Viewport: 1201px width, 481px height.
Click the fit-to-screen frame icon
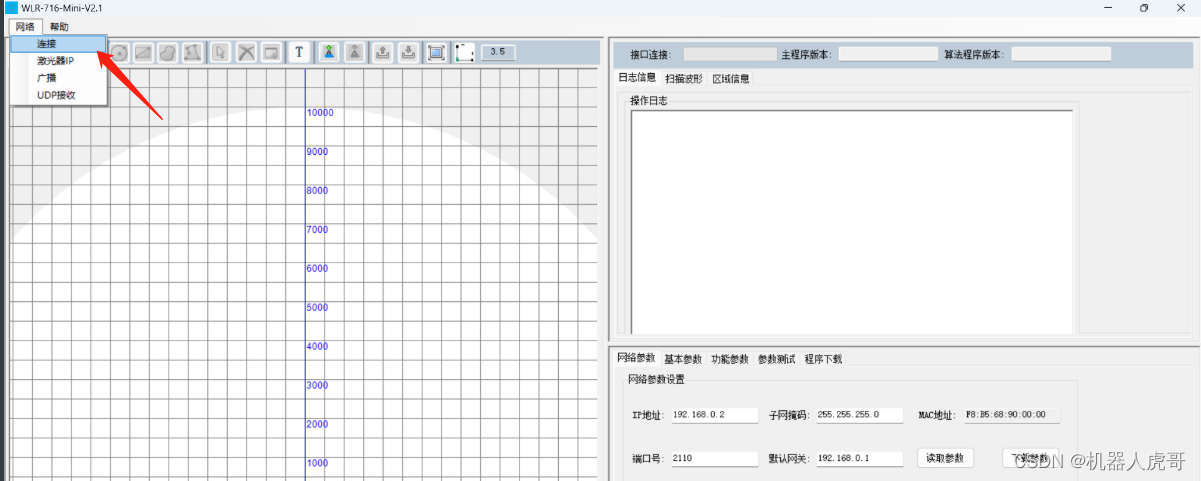coord(436,52)
